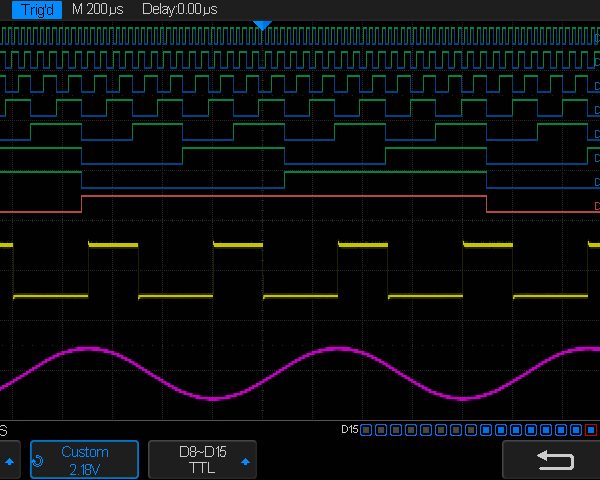Click the red digital waveform trace
The height and width of the screenshot is (480, 600).
tap(280, 197)
